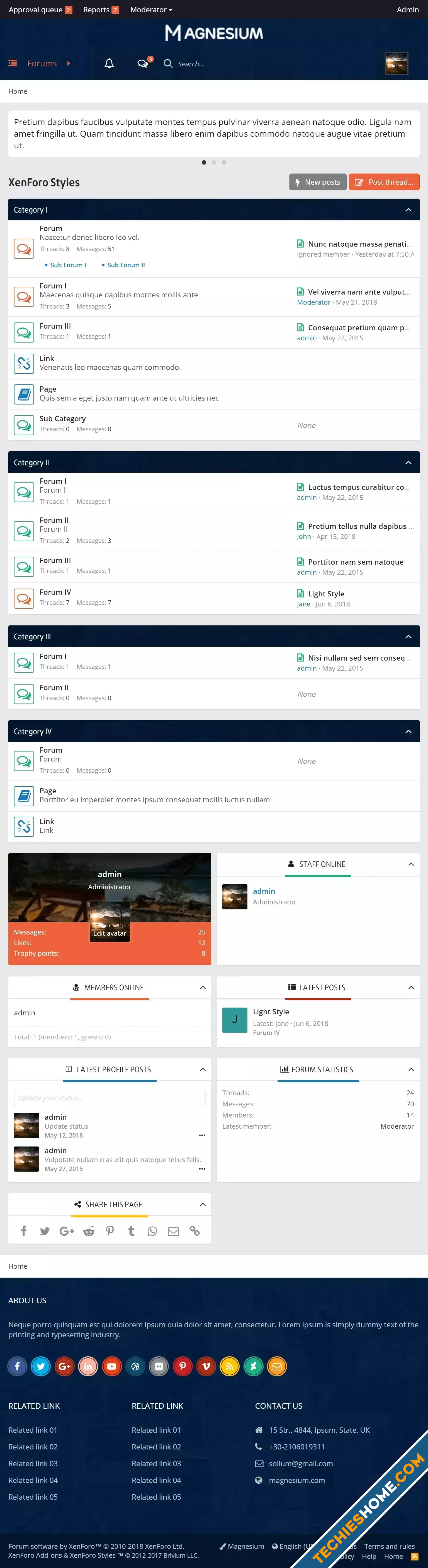Viewport: 428px width, 1568px height.
Task: Open Reports menu item
Action: tap(101, 10)
